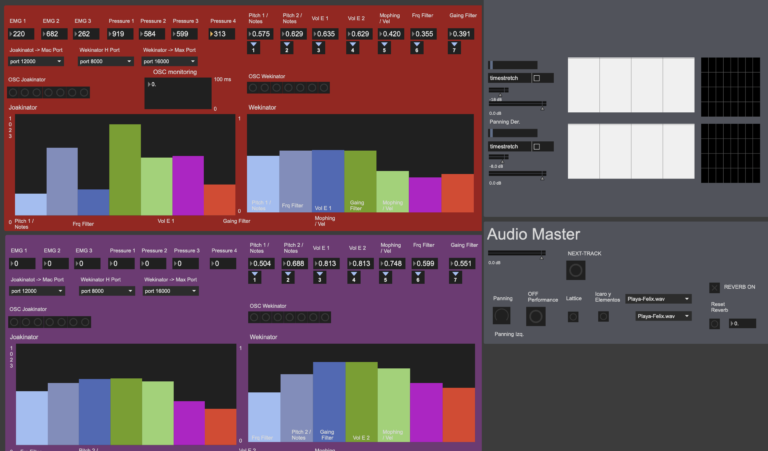Click the upper white waveform display
This screenshot has height=451, width=768.
click(631, 85)
